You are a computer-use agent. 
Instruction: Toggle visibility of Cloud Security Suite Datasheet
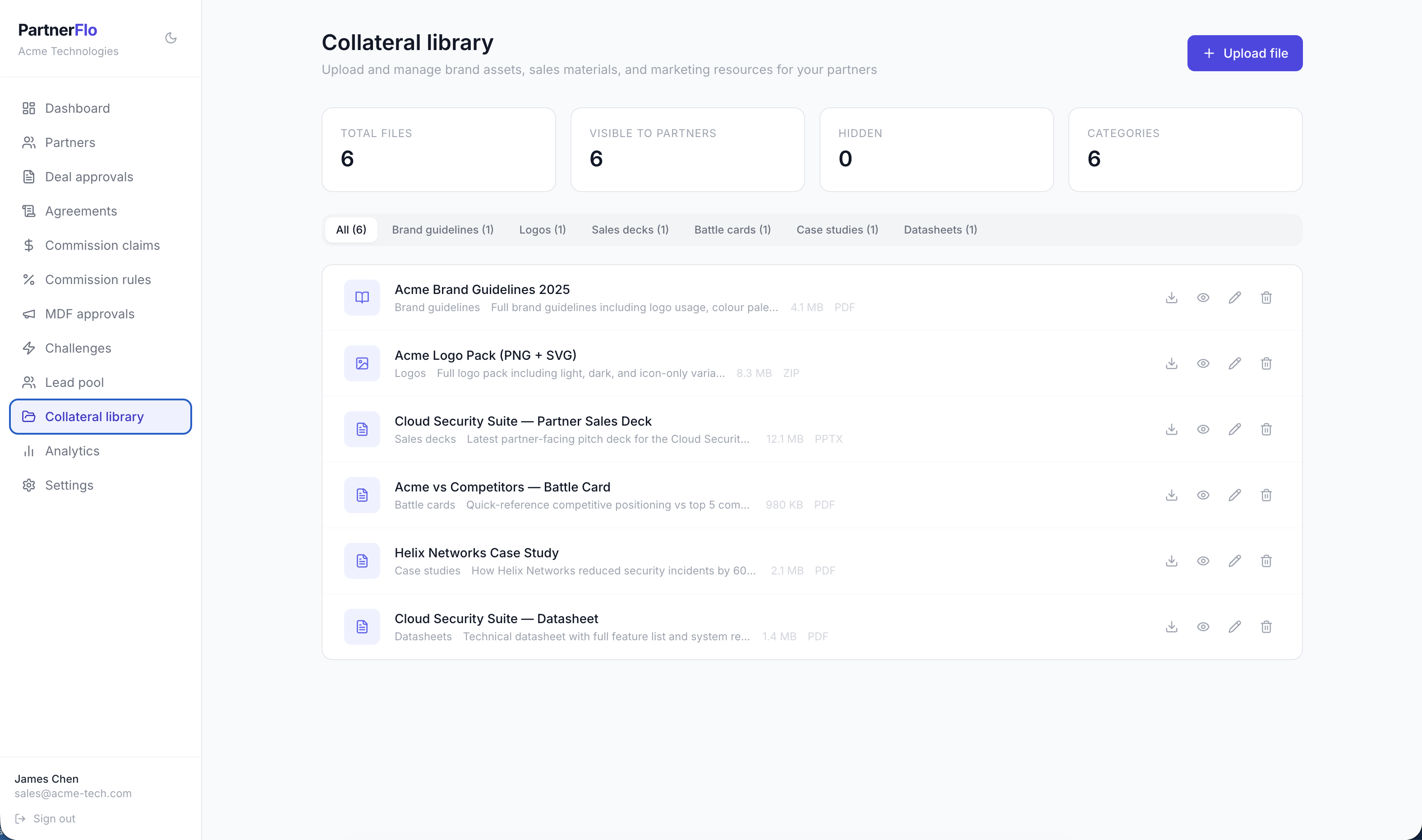[x=1203, y=627]
